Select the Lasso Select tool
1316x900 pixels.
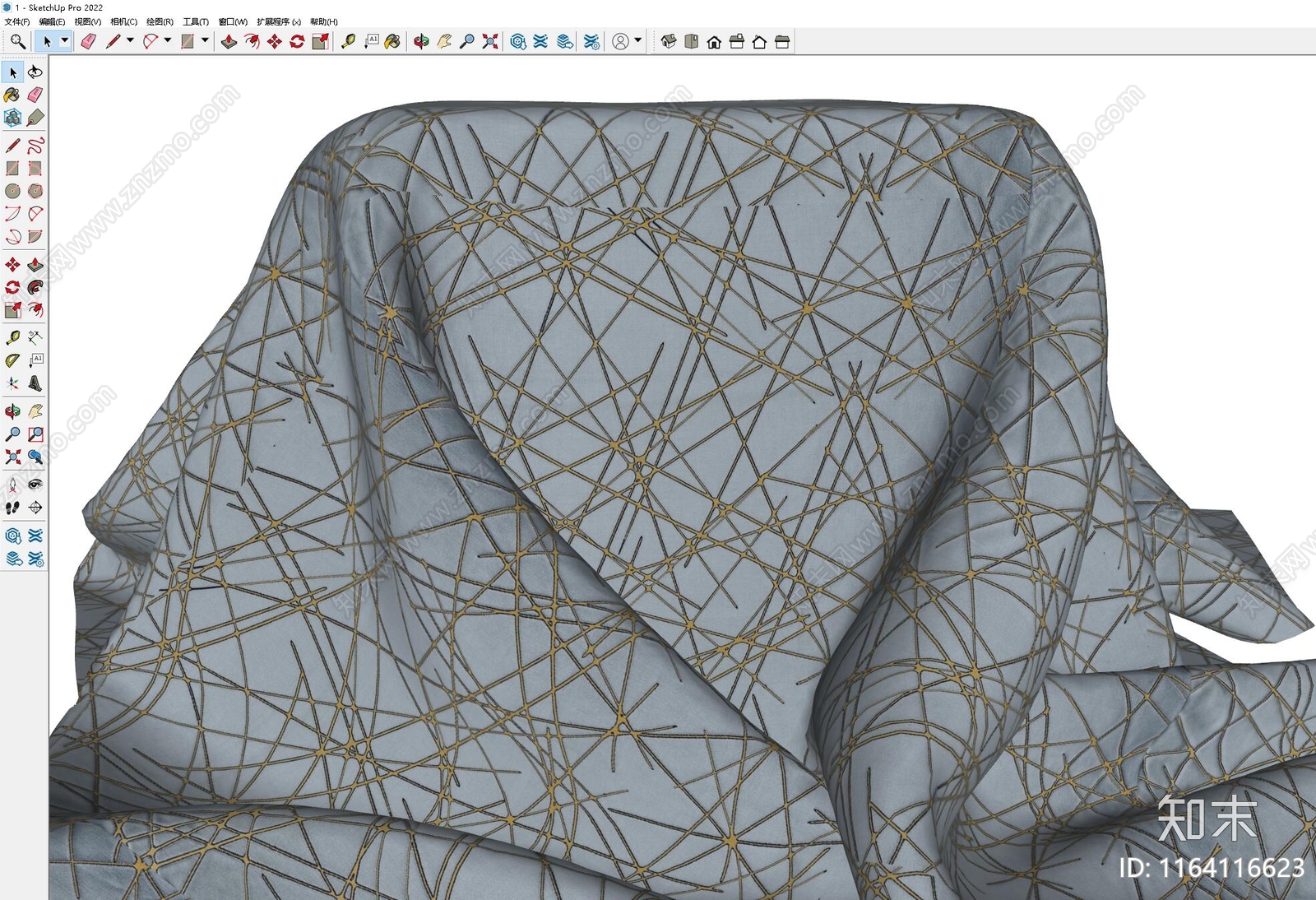point(35,72)
